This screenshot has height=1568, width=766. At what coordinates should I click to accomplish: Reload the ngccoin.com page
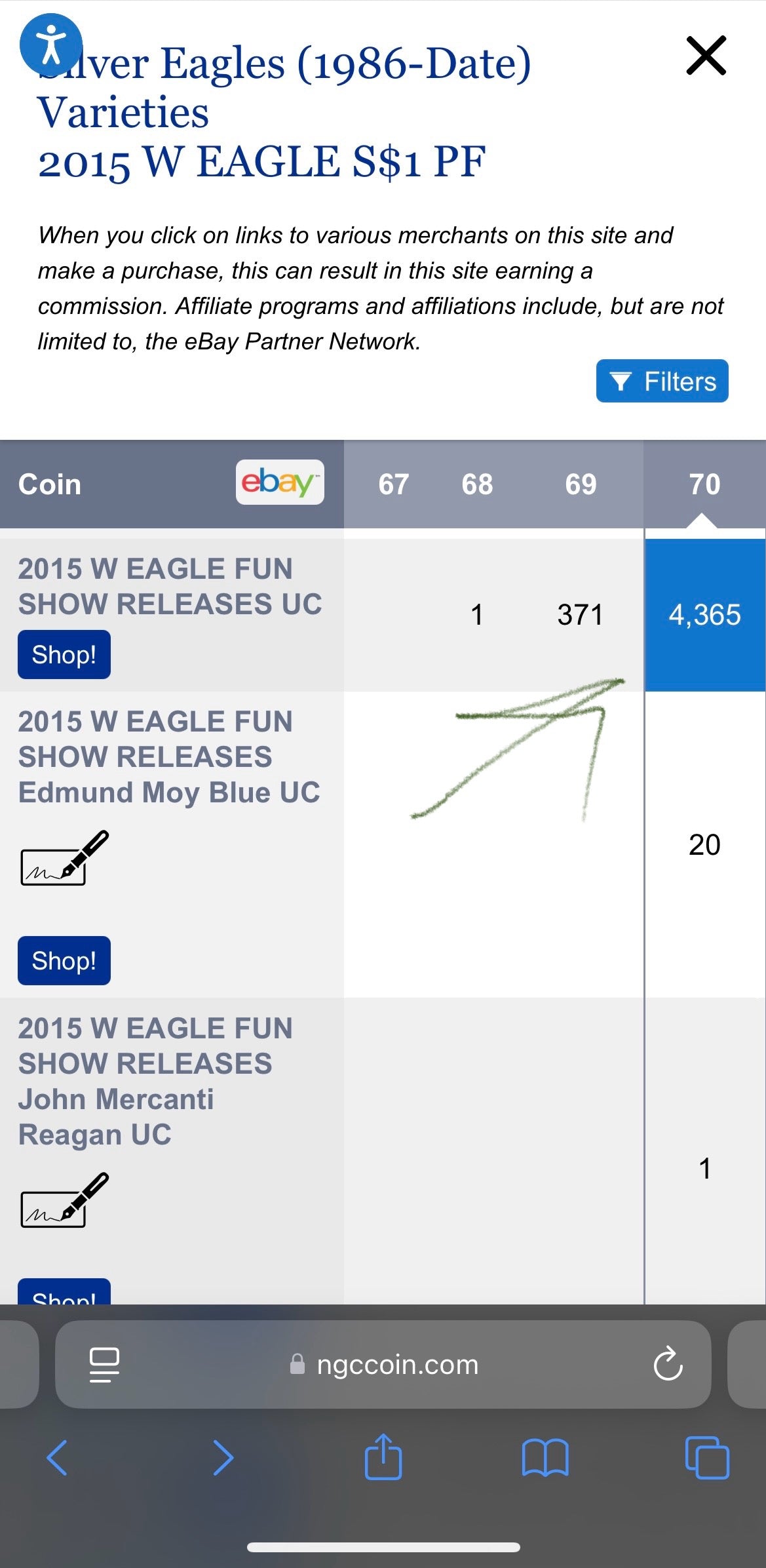click(x=668, y=1365)
